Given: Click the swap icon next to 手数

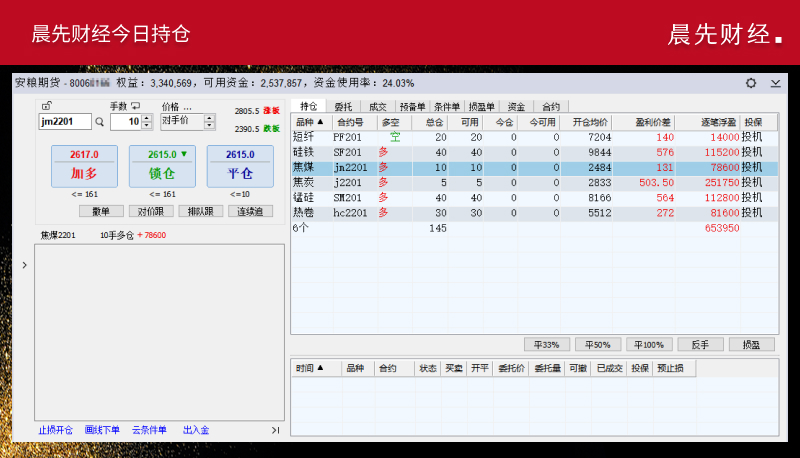Looking at the screenshot, I should coord(135,106).
